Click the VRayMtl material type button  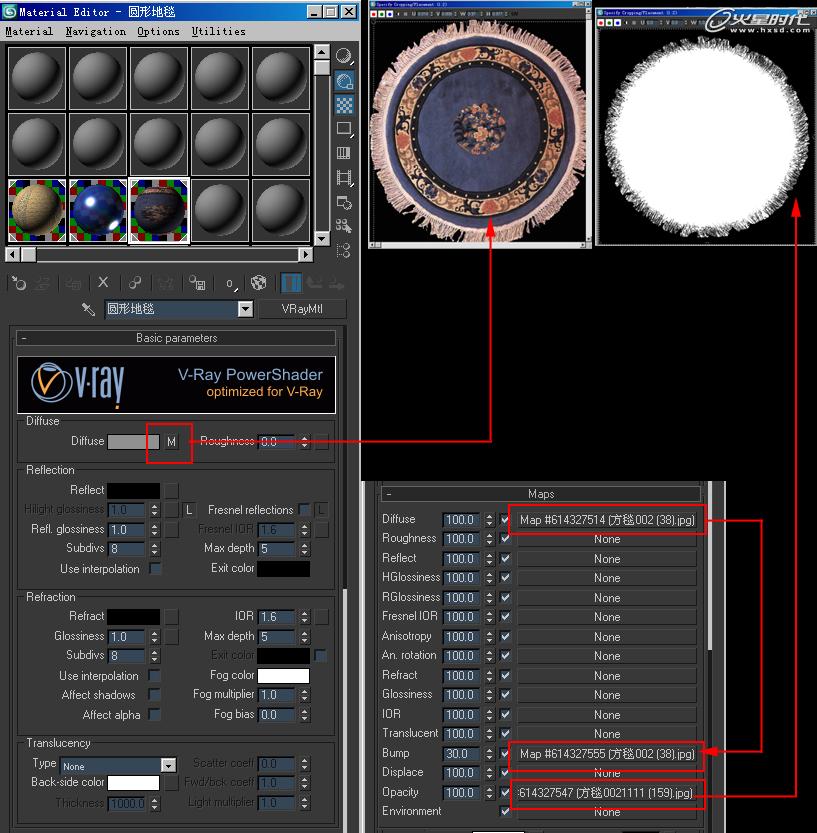point(302,309)
